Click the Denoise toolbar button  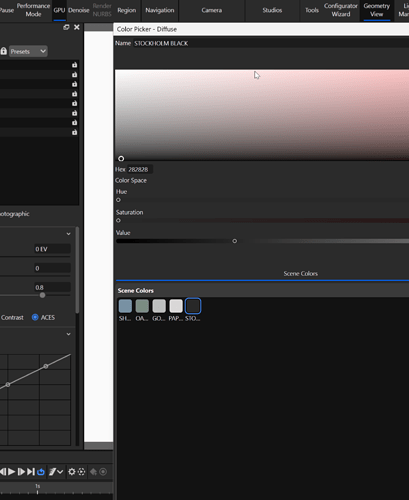[79, 10]
